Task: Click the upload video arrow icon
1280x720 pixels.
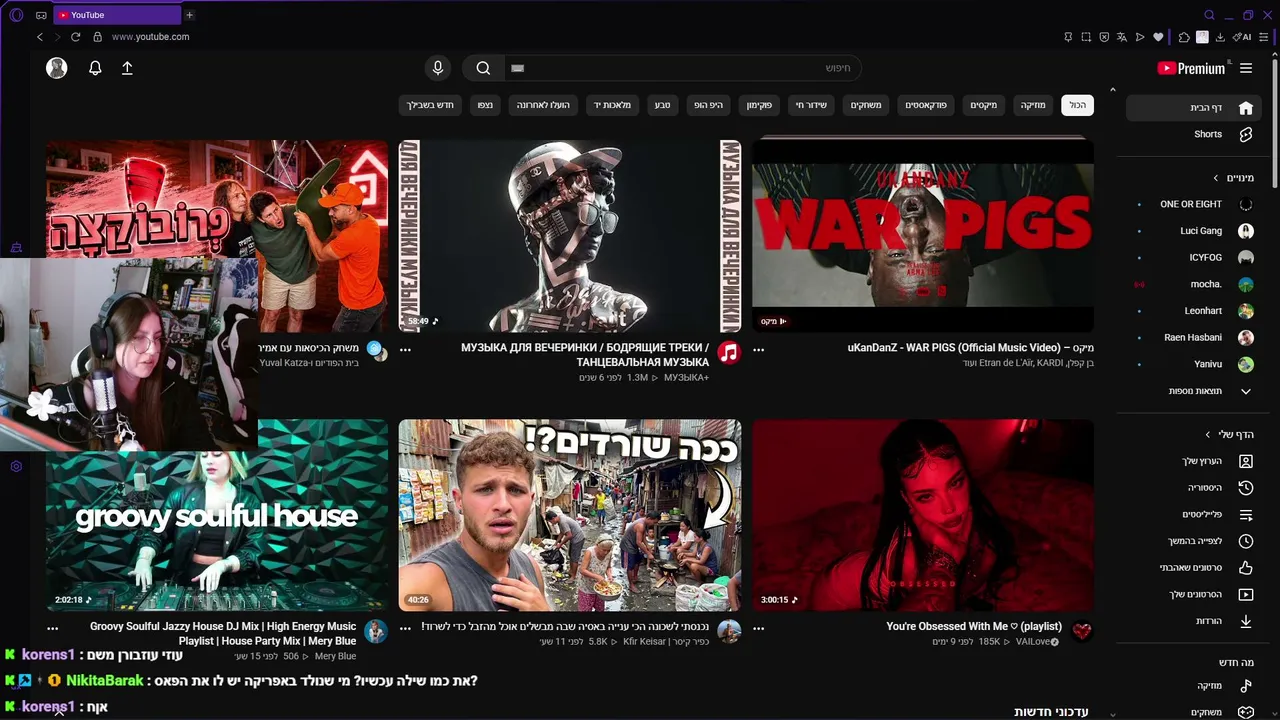Action: [127, 68]
